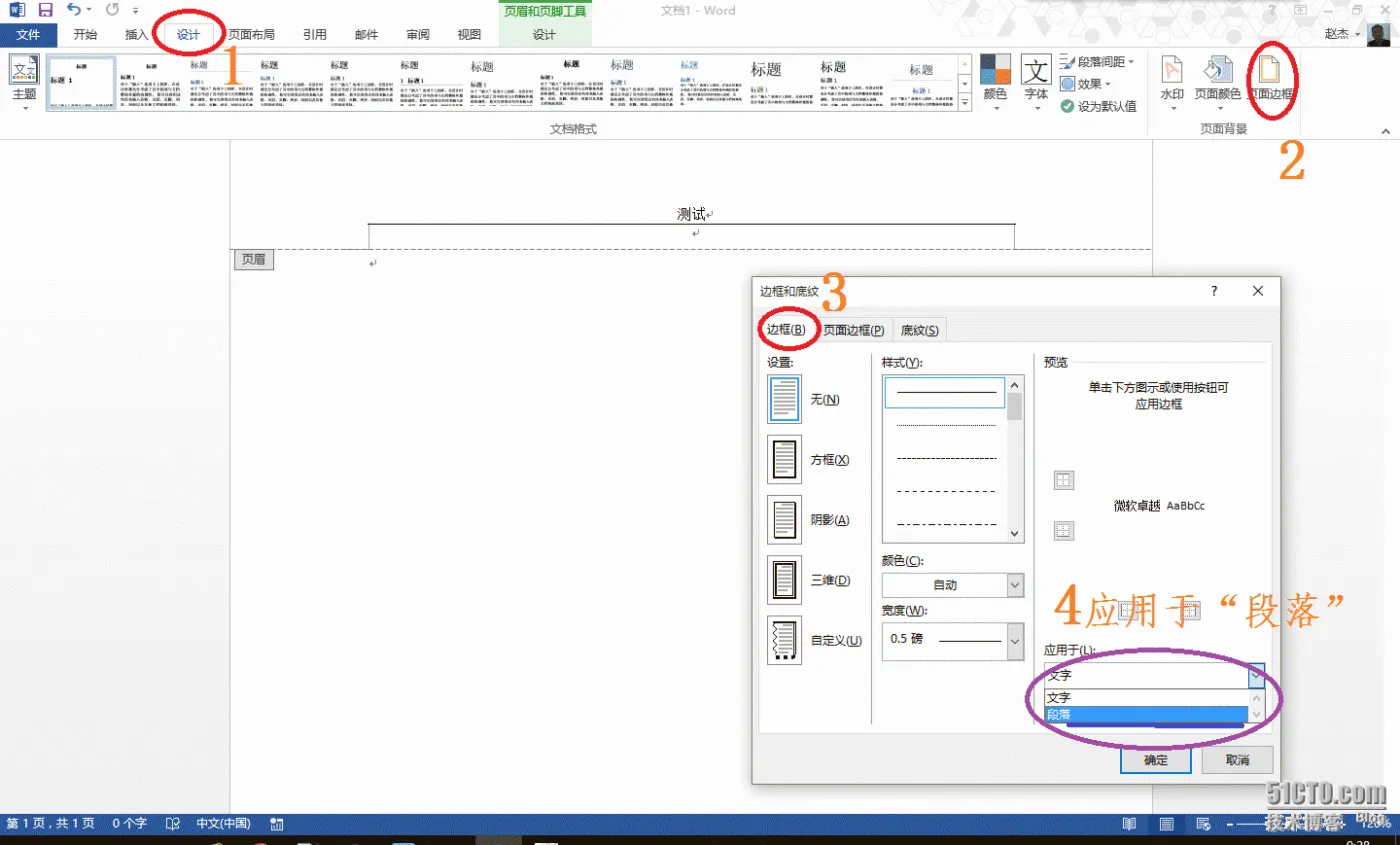Click the 应用于 dropdown arrow

(x=1256, y=675)
